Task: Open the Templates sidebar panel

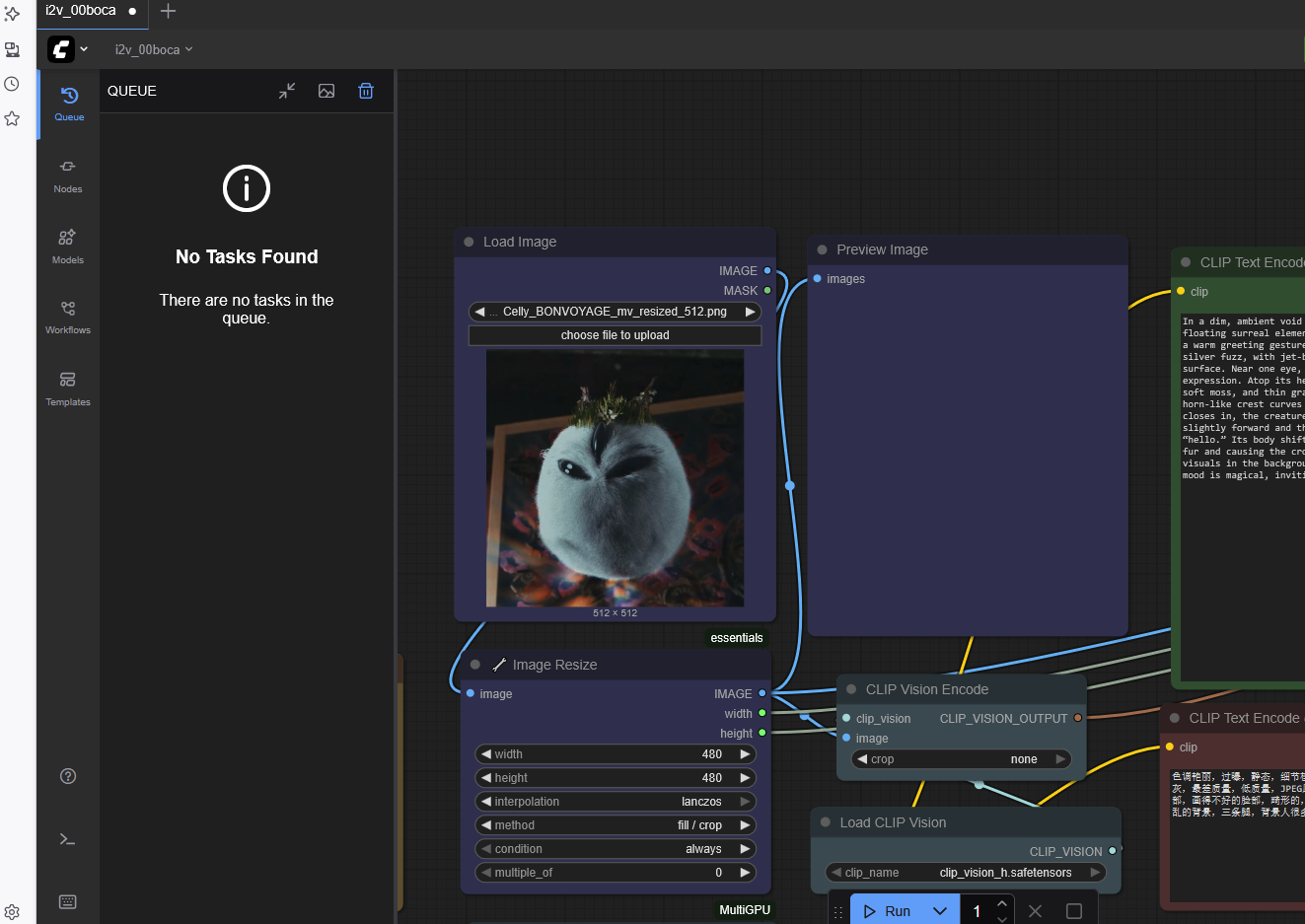Action: [68, 388]
